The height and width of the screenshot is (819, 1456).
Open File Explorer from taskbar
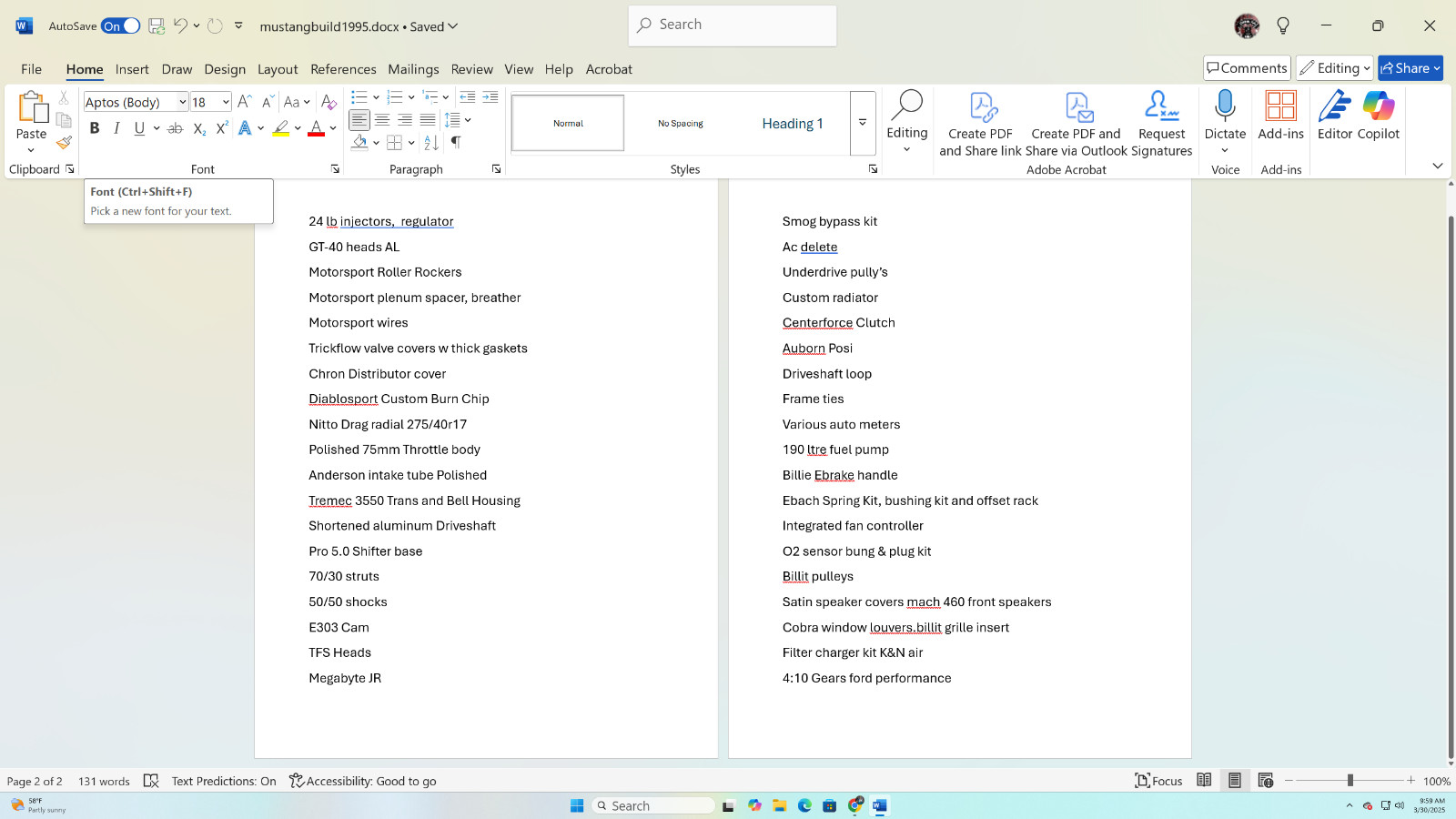(780, 805)
